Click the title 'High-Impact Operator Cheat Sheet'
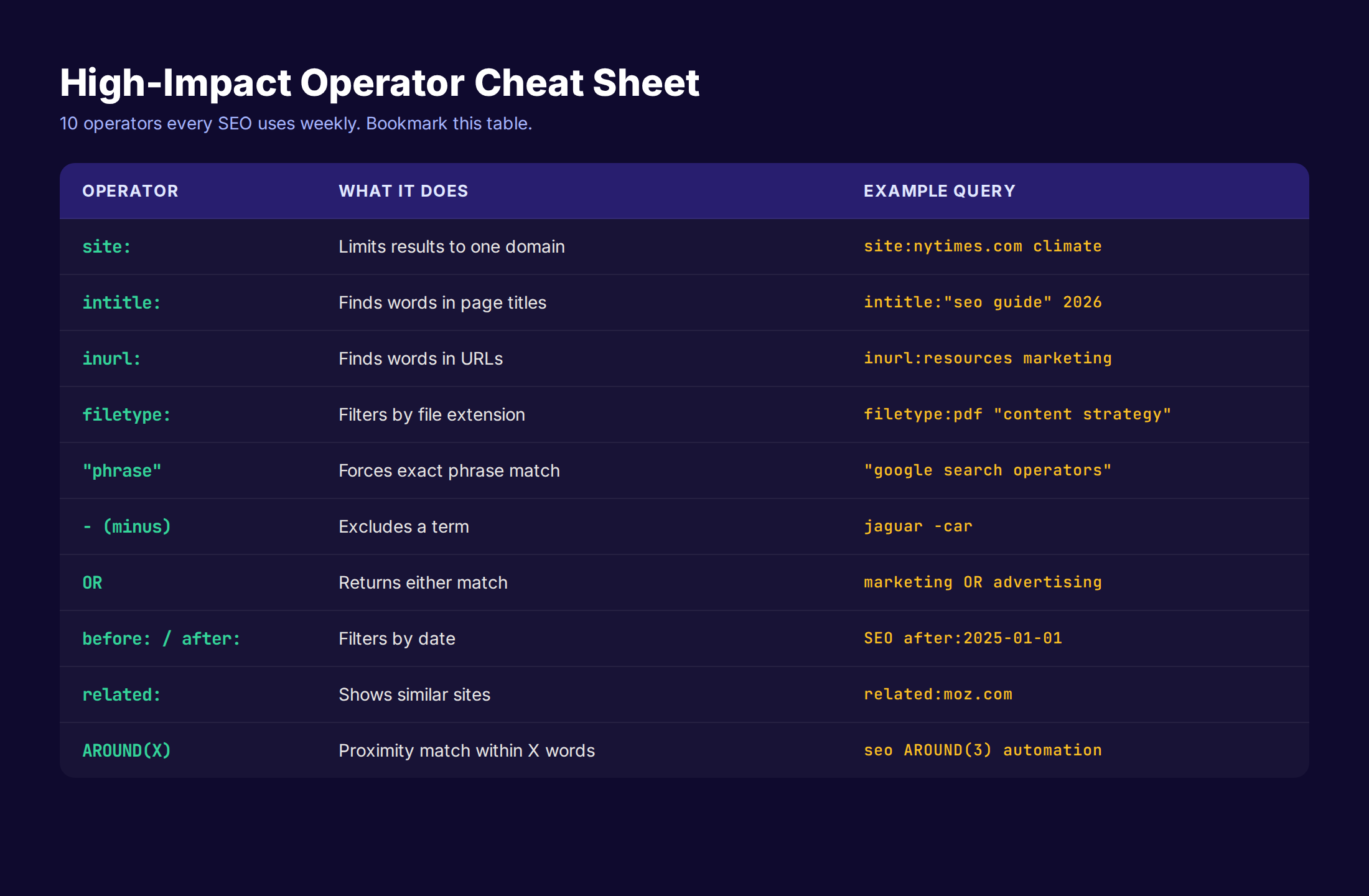The image size is (1369, 896). pyautogui.click(x=380, y=83)
